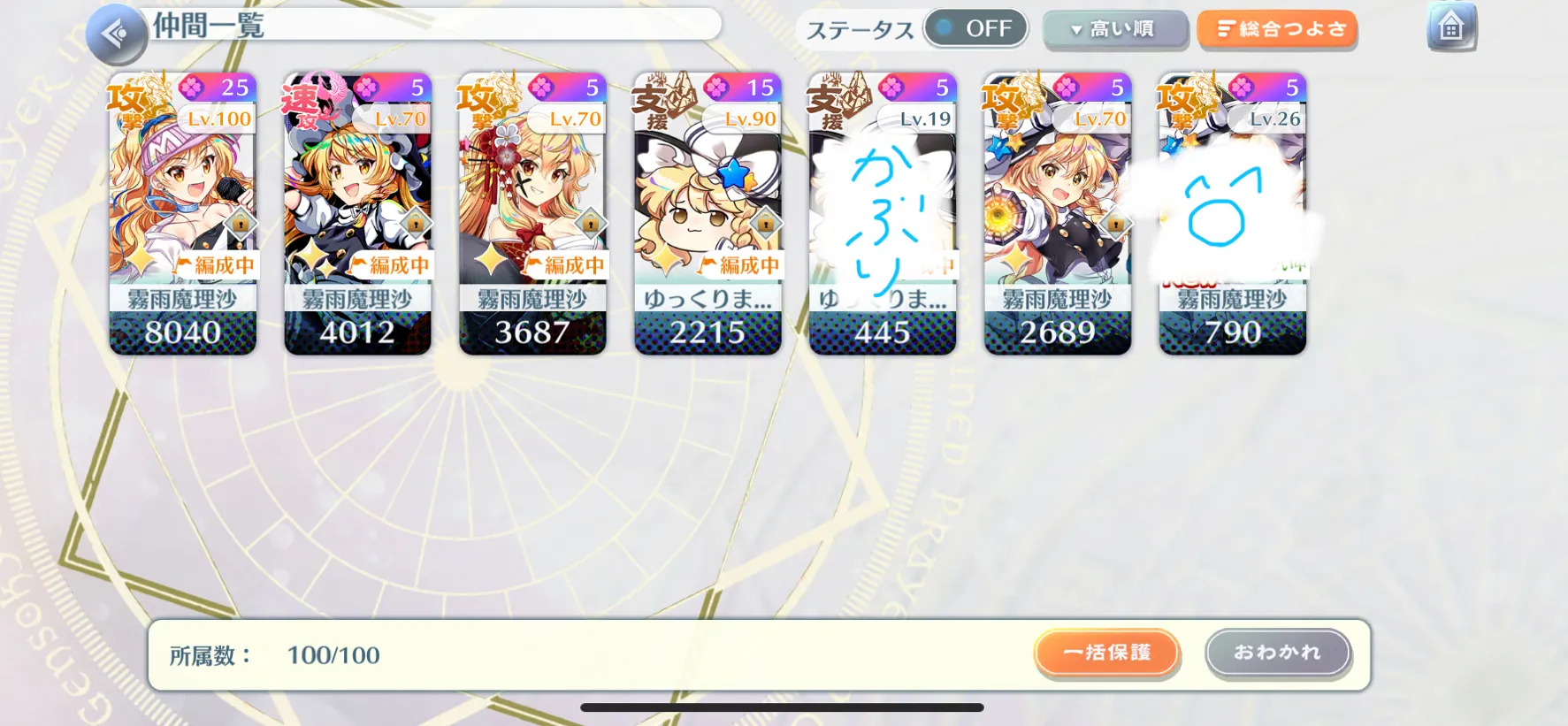Open the 総合つよさ sort criteria selector

1277,29
